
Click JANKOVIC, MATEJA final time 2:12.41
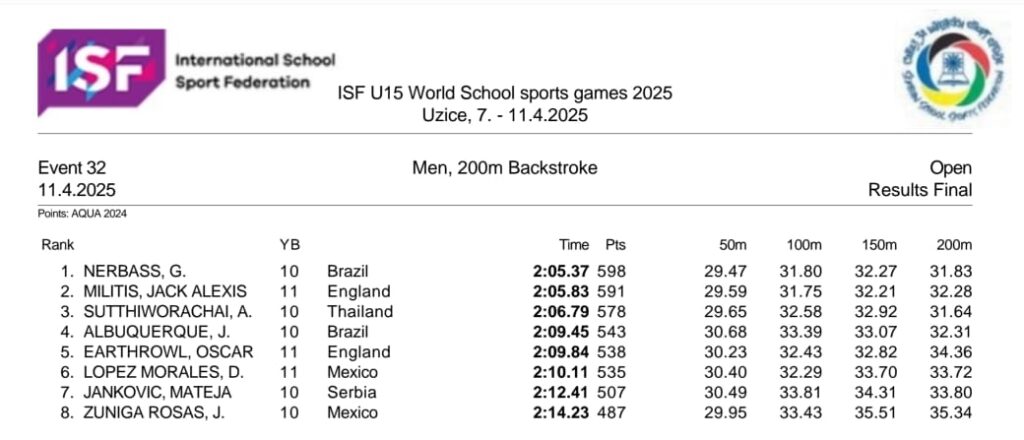point(561,392)
